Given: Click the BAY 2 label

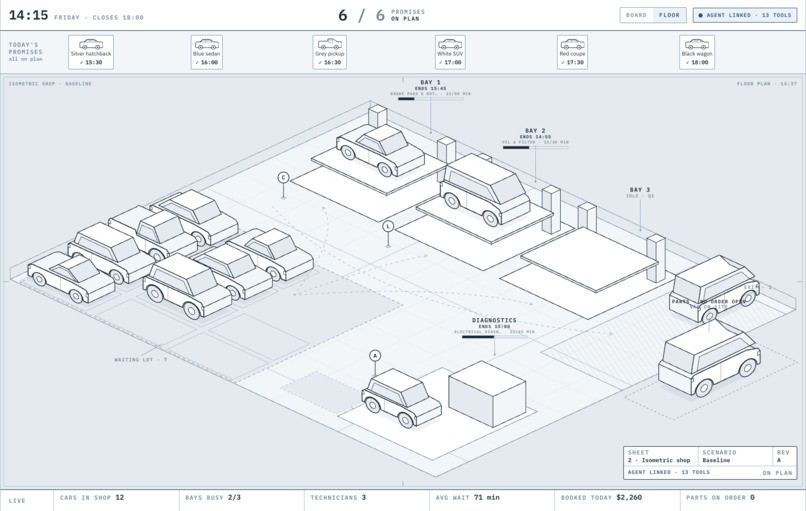Looking at the screenshot, I should 535,131.
